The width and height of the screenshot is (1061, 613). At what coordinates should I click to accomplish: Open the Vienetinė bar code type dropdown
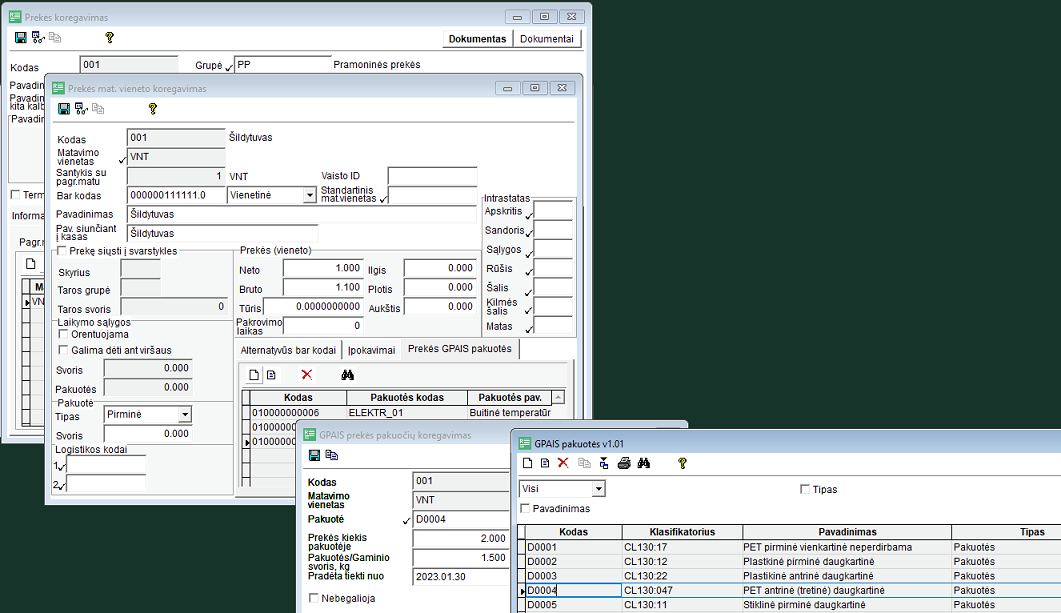pos(309,196)
